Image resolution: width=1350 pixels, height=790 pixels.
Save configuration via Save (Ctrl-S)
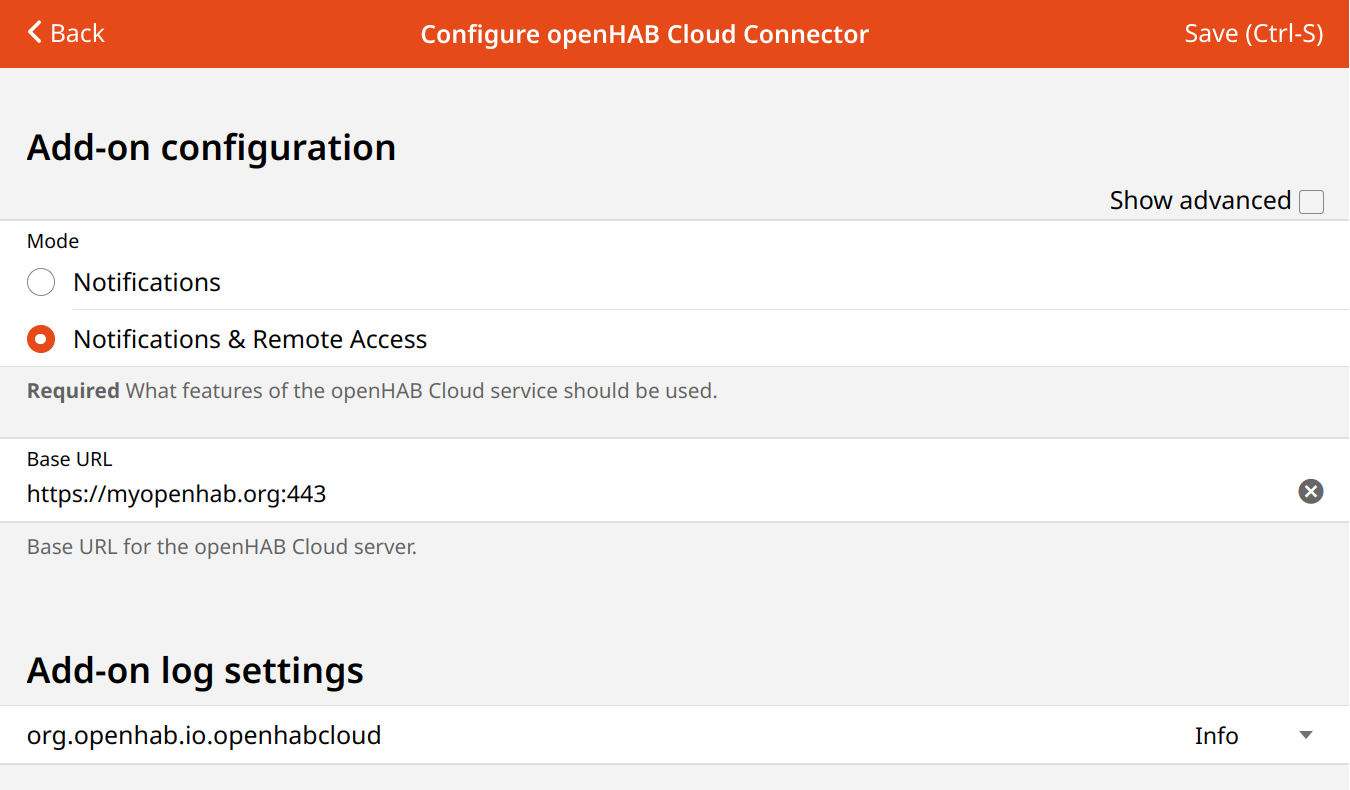(x=1253, y=33)
